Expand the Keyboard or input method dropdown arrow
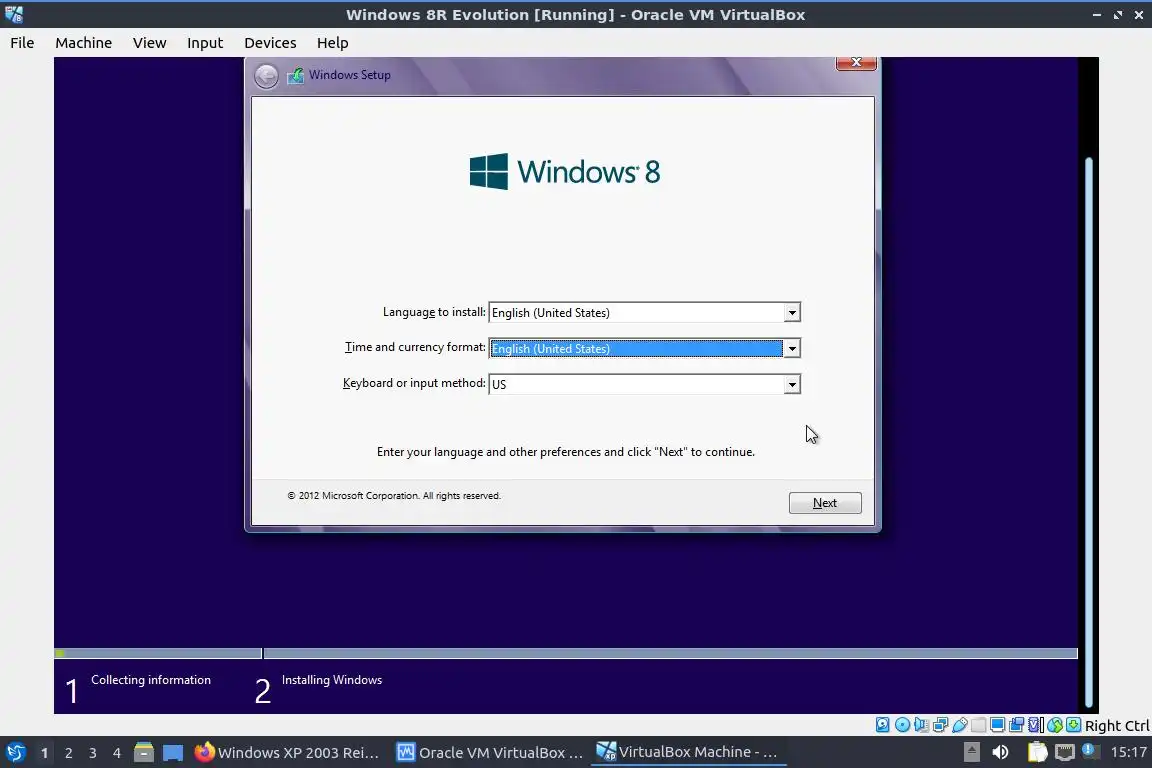 point(792,384)
